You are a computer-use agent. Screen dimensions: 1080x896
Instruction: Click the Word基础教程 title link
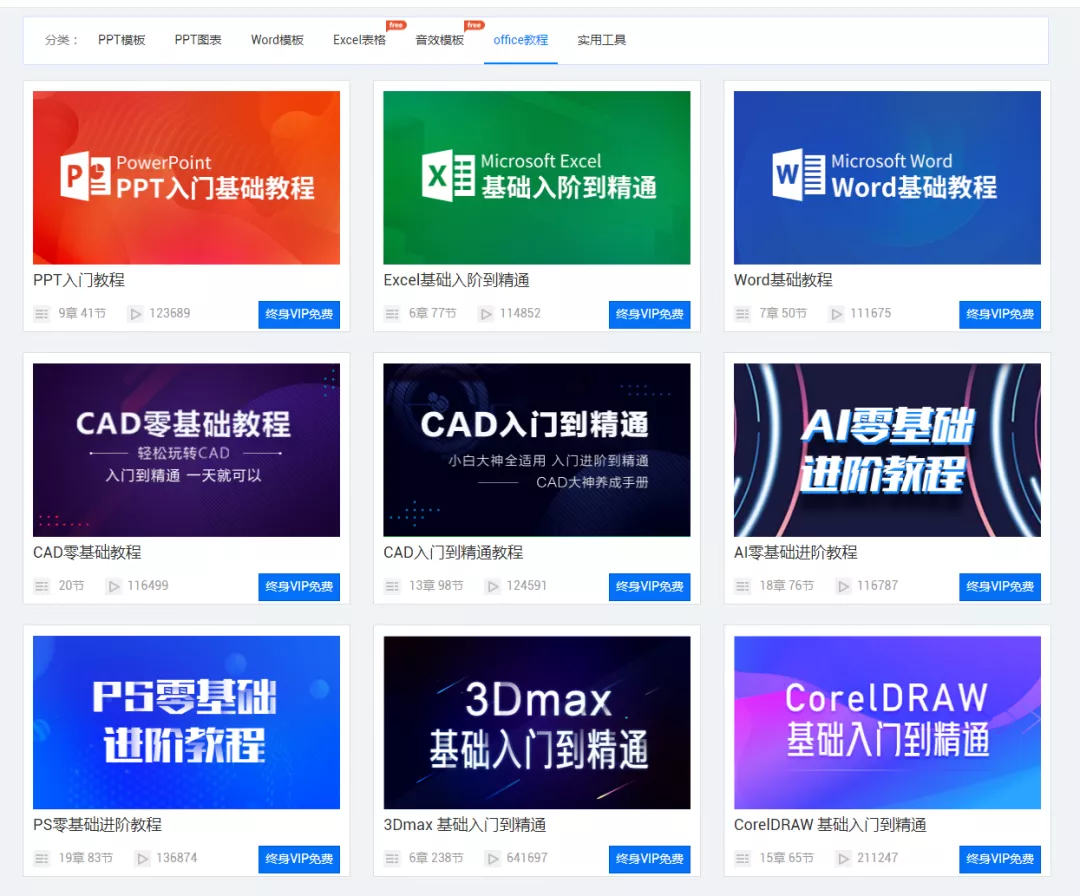[x=783, y=280]
